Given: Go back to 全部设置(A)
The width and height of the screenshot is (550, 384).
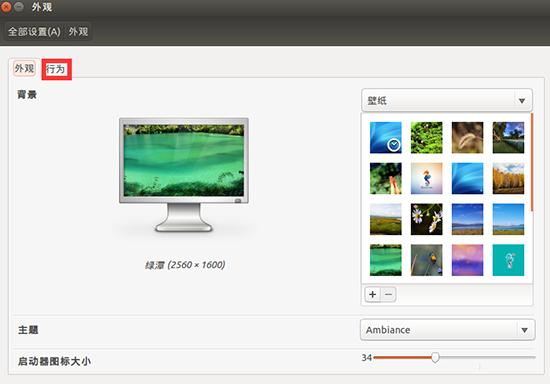Looking at the screenshot, I should coord(34,32).
